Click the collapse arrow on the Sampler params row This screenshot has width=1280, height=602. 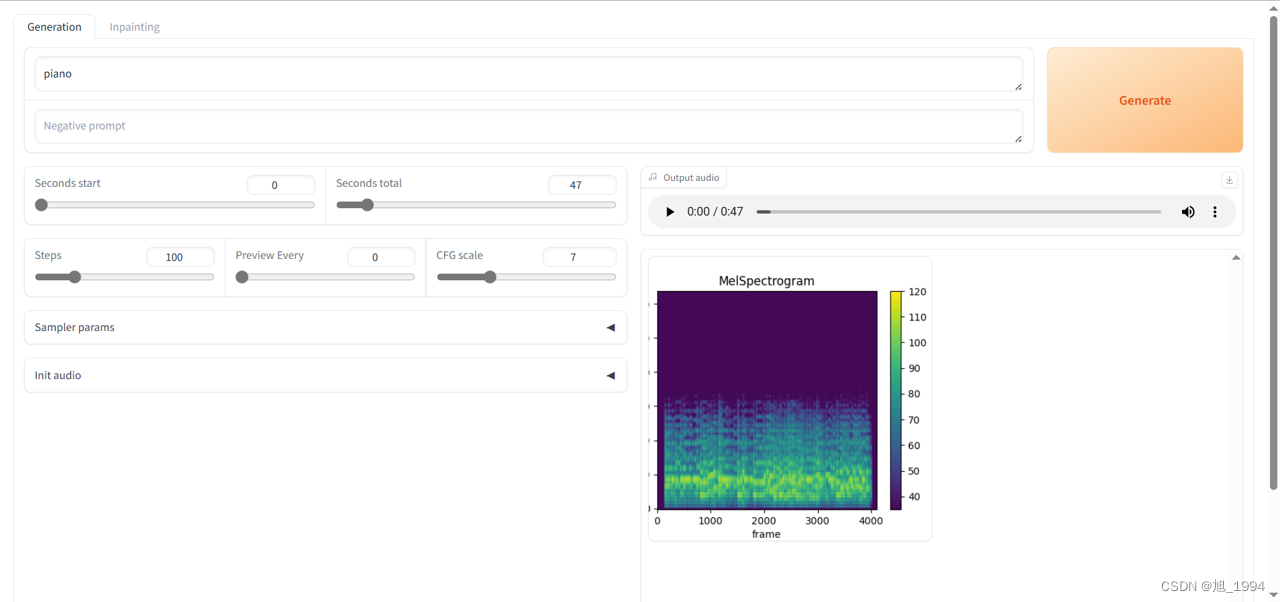pos(610,327)
